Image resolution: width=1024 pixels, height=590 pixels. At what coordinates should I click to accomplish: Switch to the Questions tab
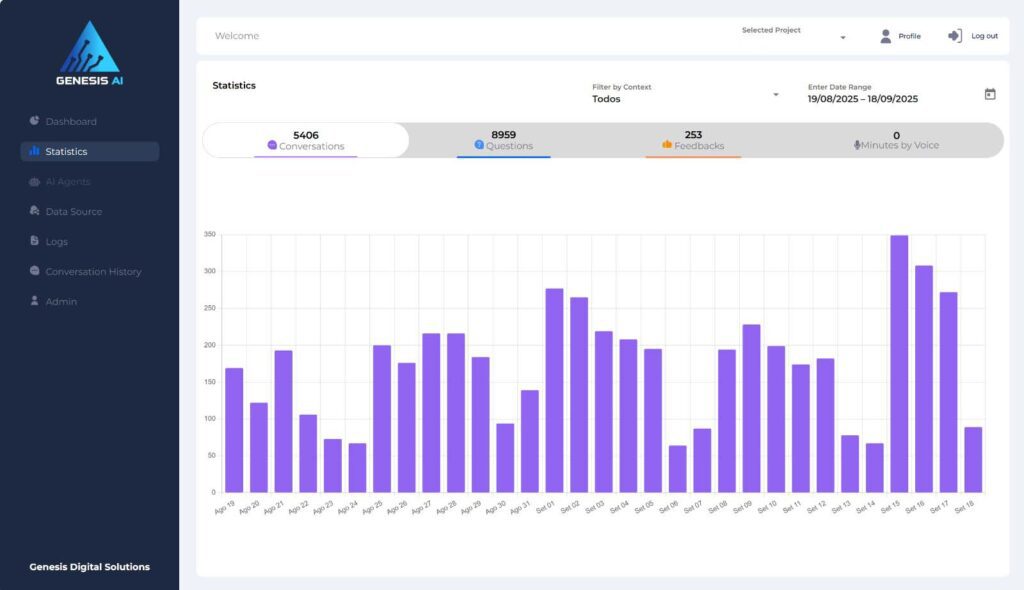[503, 140]
